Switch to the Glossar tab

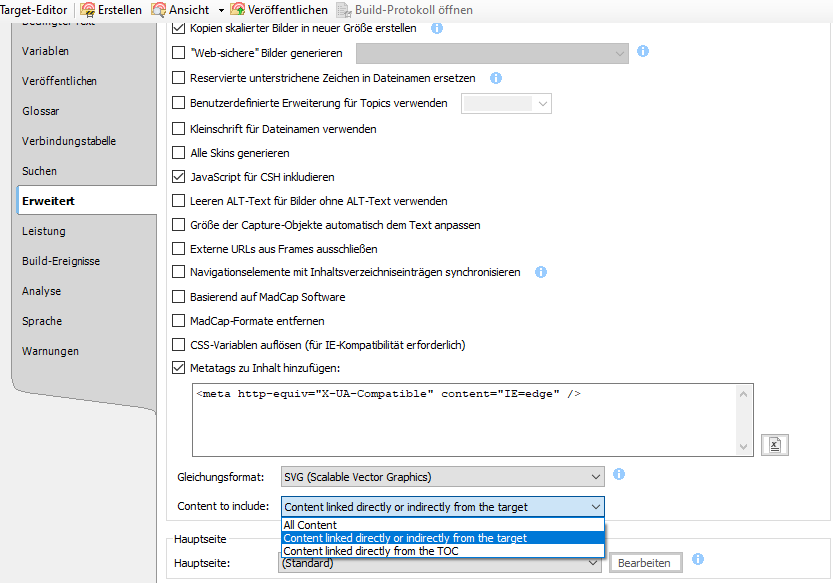point(41,111)
